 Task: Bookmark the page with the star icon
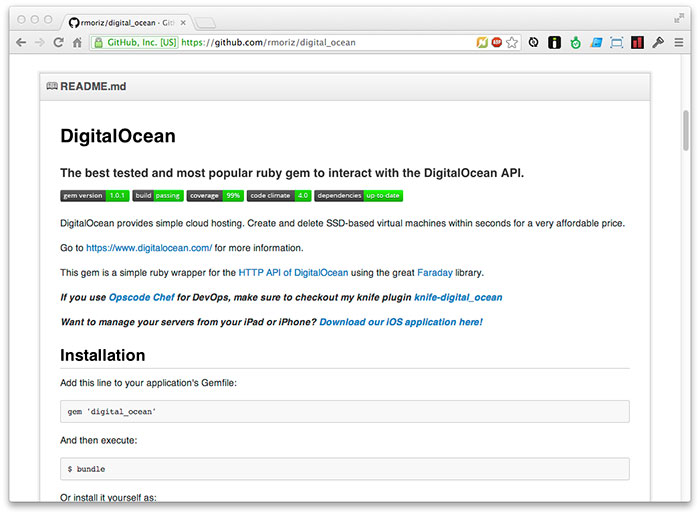pos(512,42)
